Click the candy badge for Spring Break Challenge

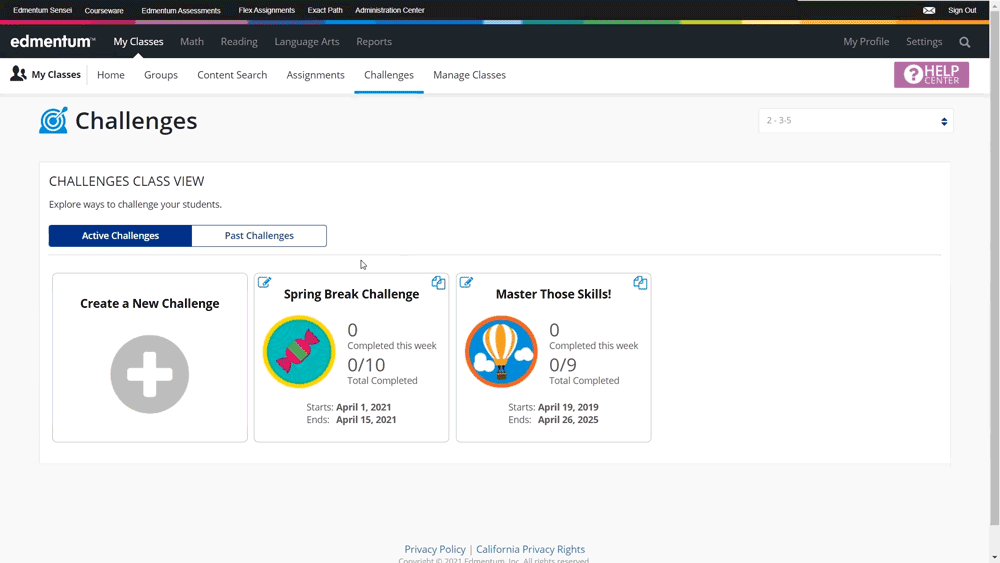[299, 352]
